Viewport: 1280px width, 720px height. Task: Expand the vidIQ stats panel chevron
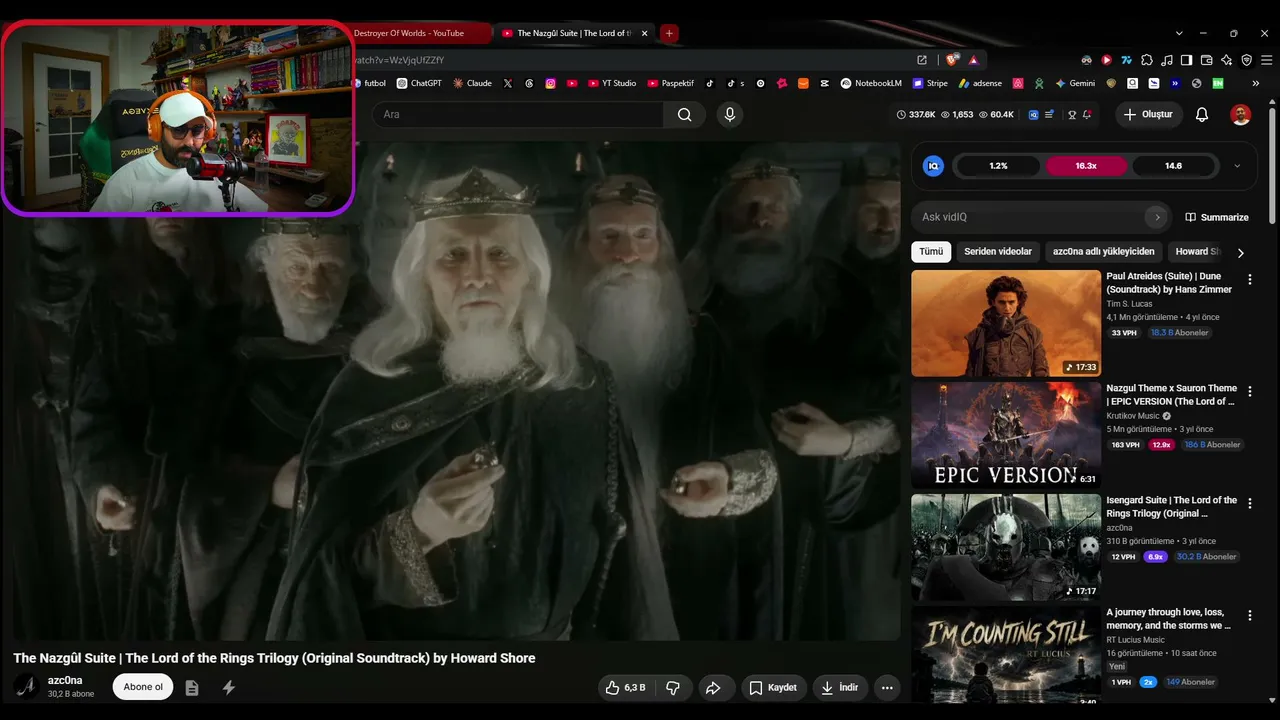1237,166
